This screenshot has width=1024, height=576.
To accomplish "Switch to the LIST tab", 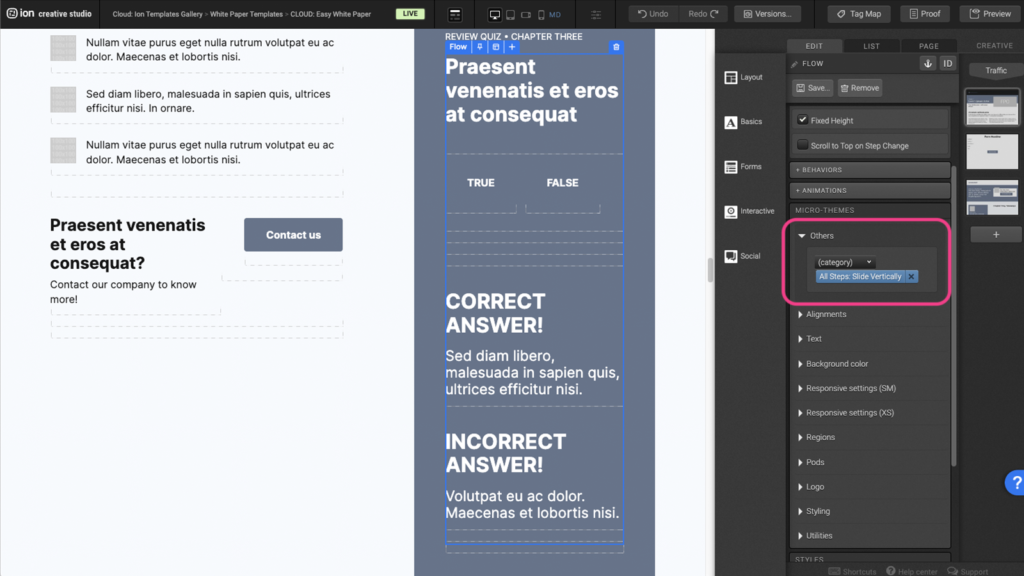I will [x=871, y=46].
